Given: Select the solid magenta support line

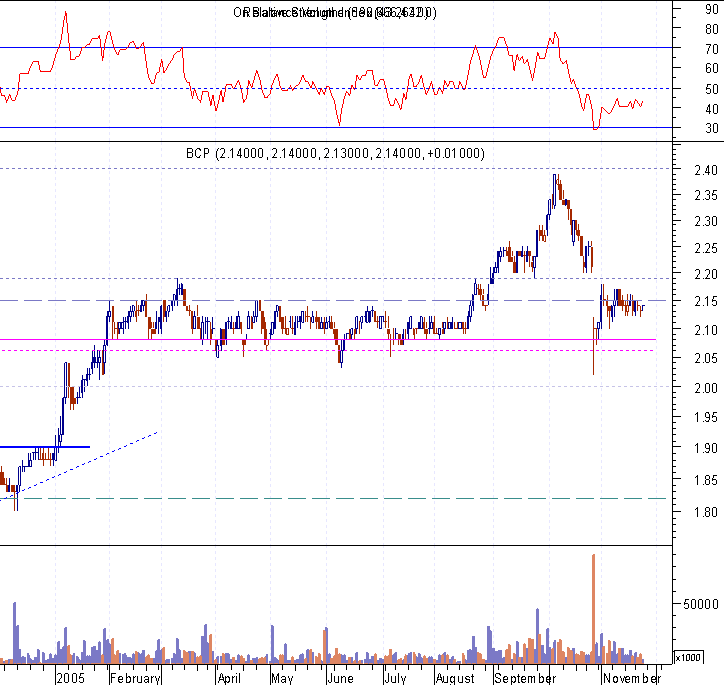Looking at the screenshot, I should point(328,340).
